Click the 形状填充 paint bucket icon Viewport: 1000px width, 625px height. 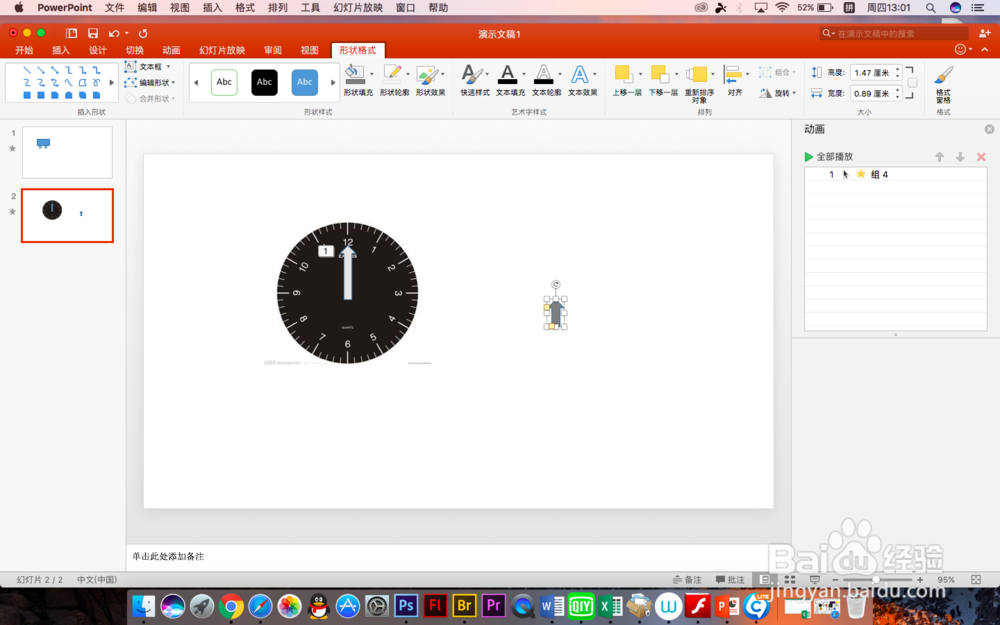tap(355, 74)
